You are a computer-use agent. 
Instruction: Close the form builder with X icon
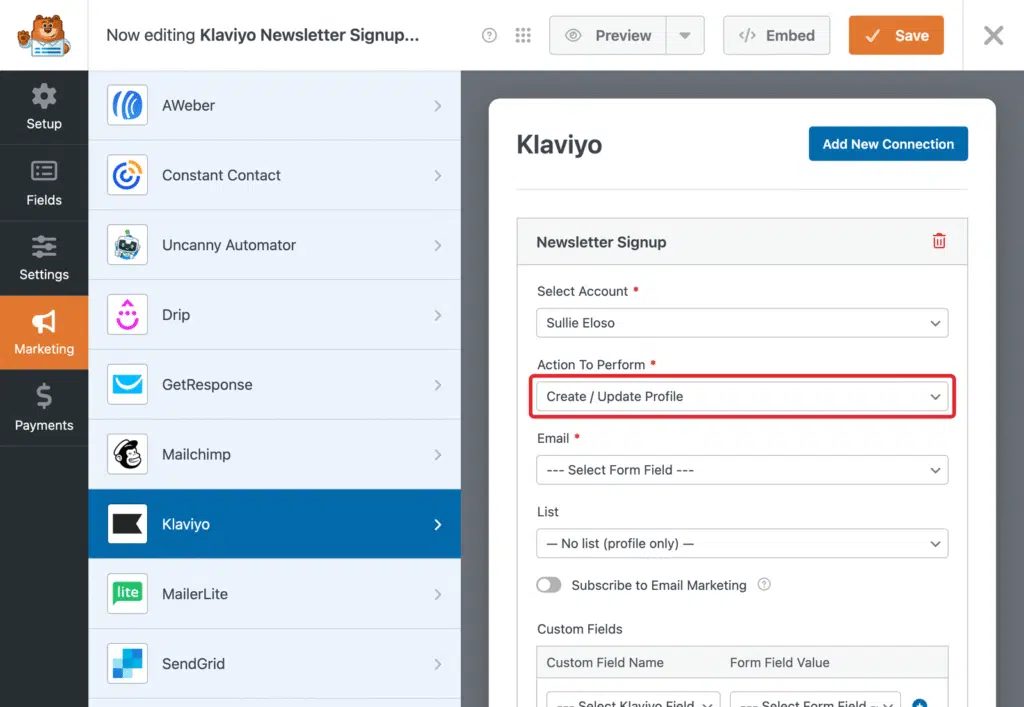(x=993, y=35)
